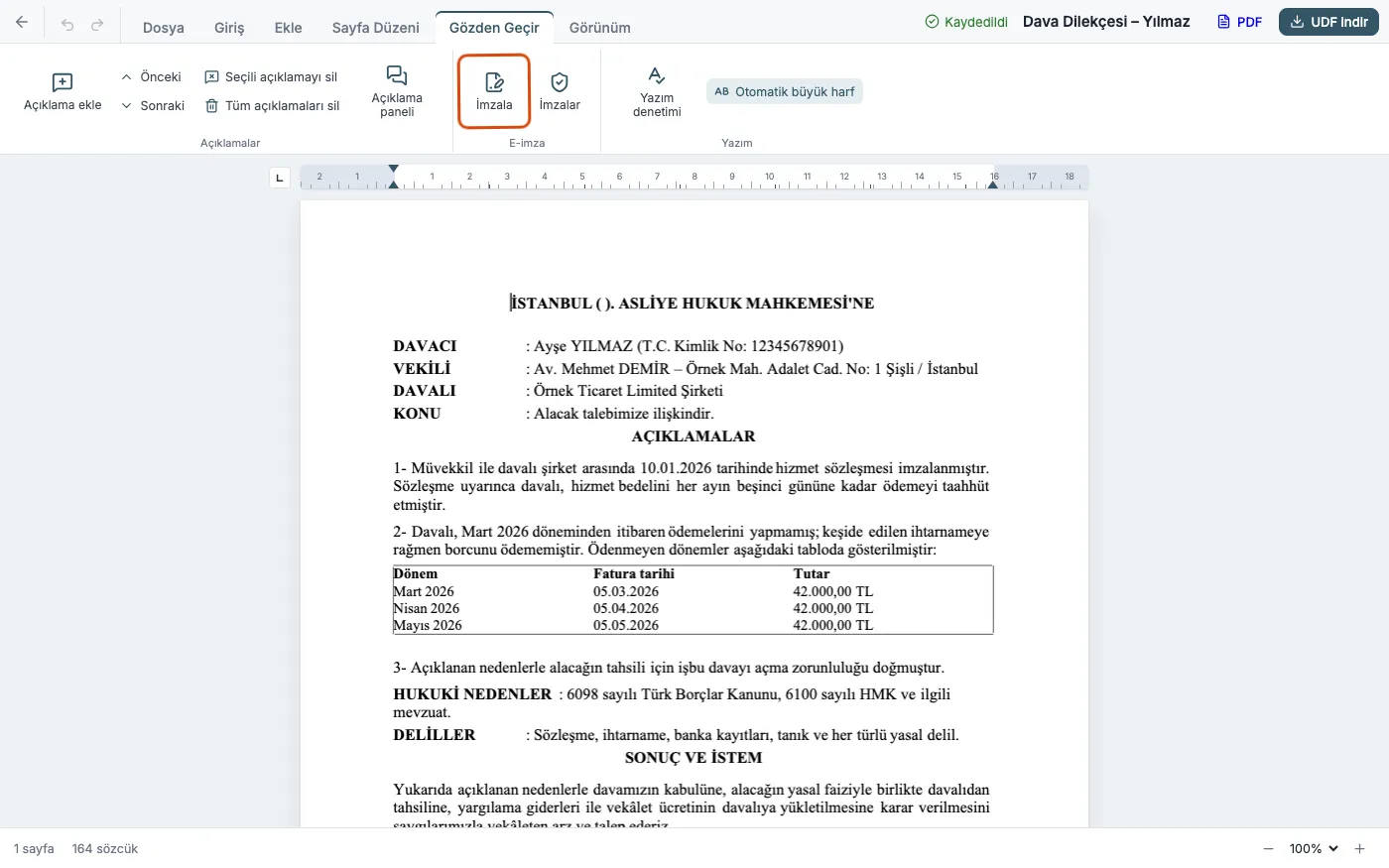Zoom in with the plus button

[1360, 849]
